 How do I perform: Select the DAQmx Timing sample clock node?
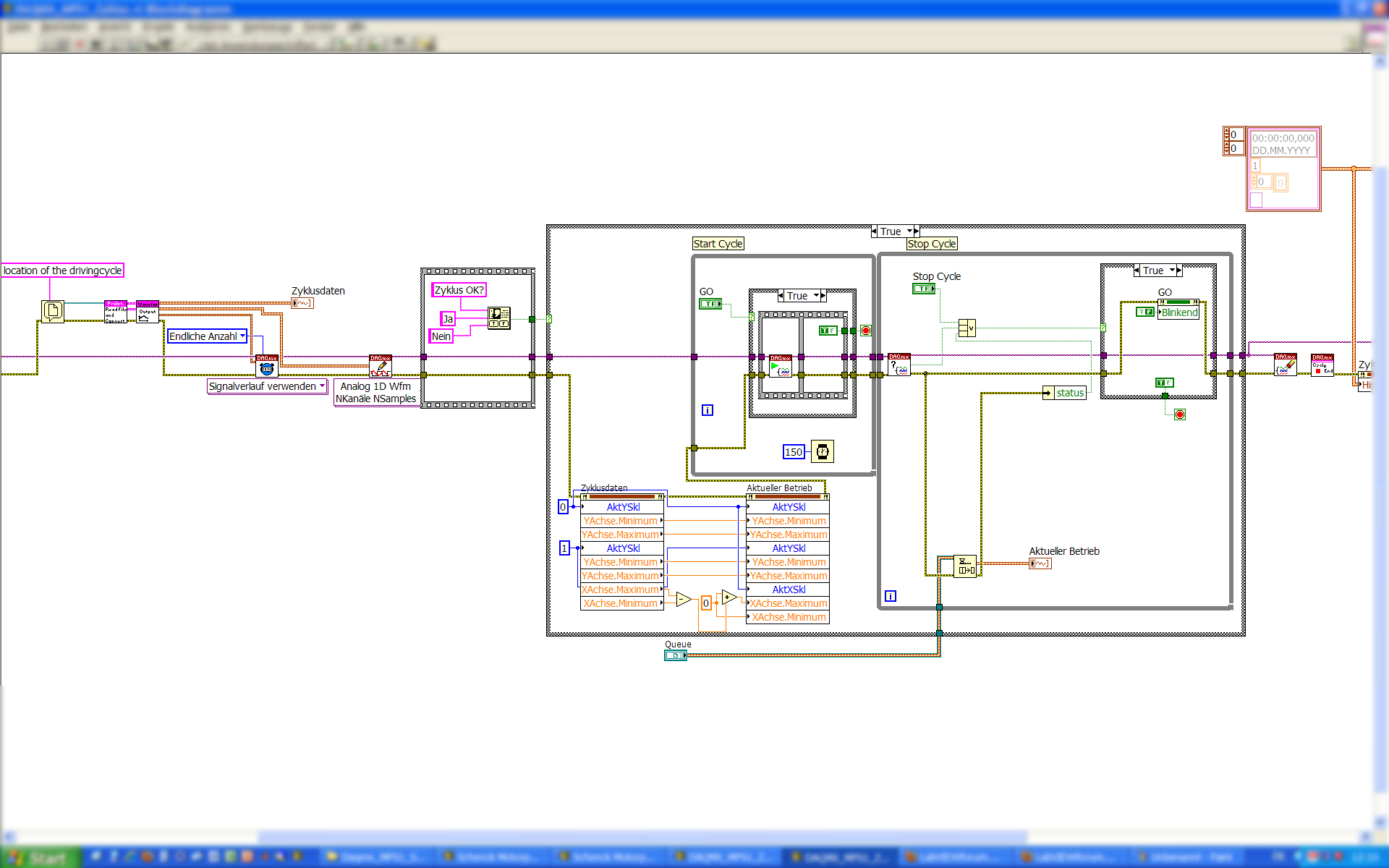pyautogui.click(x=266, y=365)
